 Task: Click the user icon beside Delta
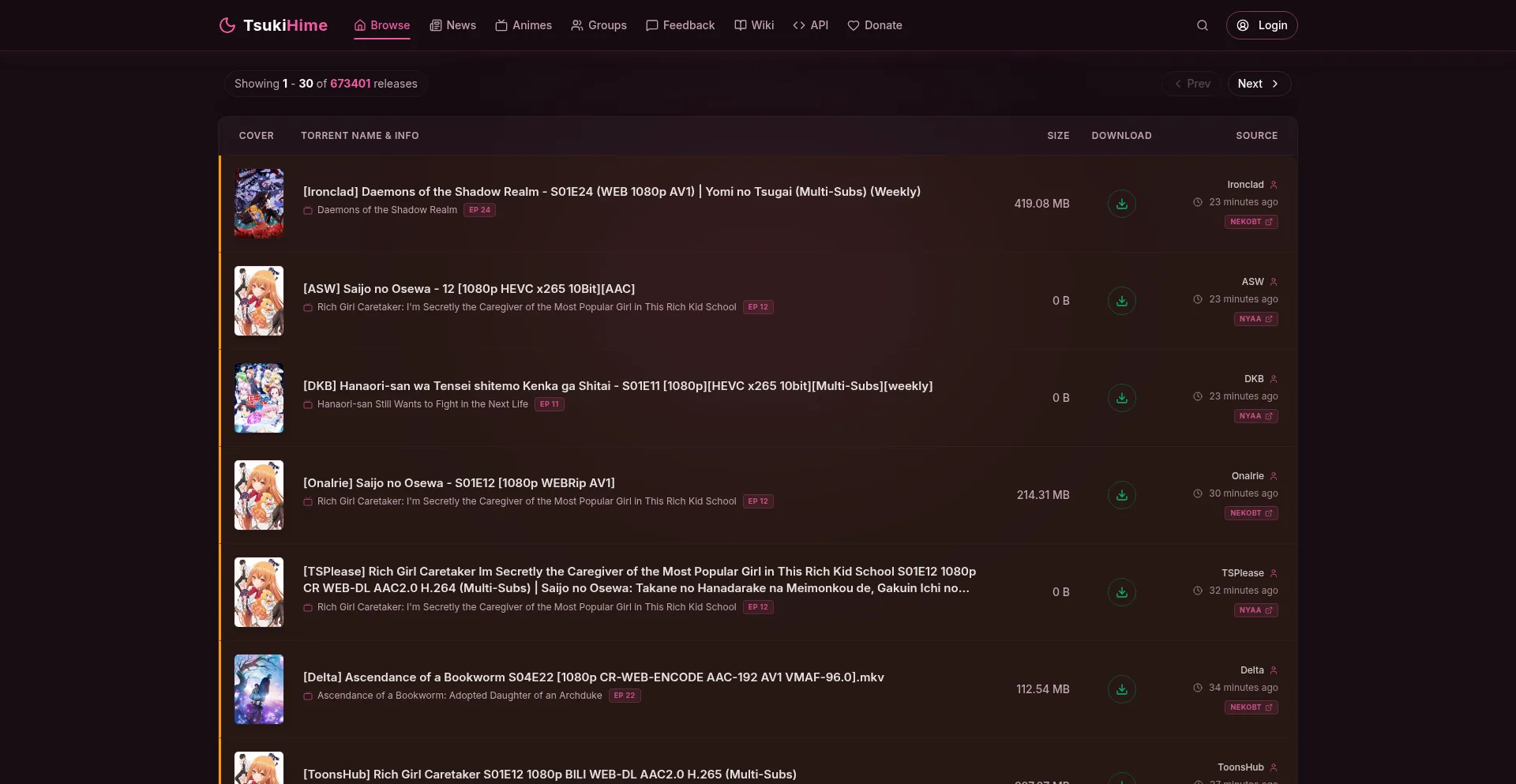point(1273,670)
